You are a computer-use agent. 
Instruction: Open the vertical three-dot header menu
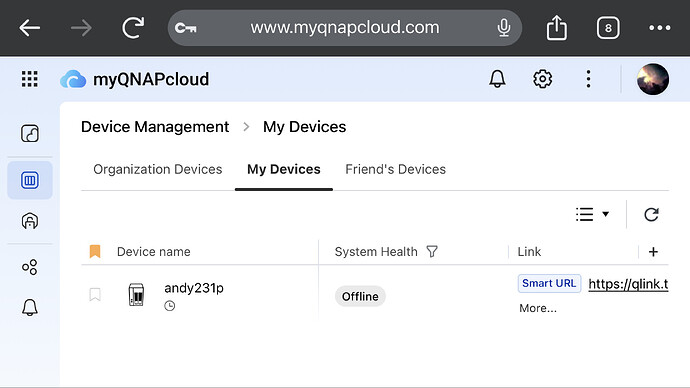pyautogui.click(x=588, y=79)
